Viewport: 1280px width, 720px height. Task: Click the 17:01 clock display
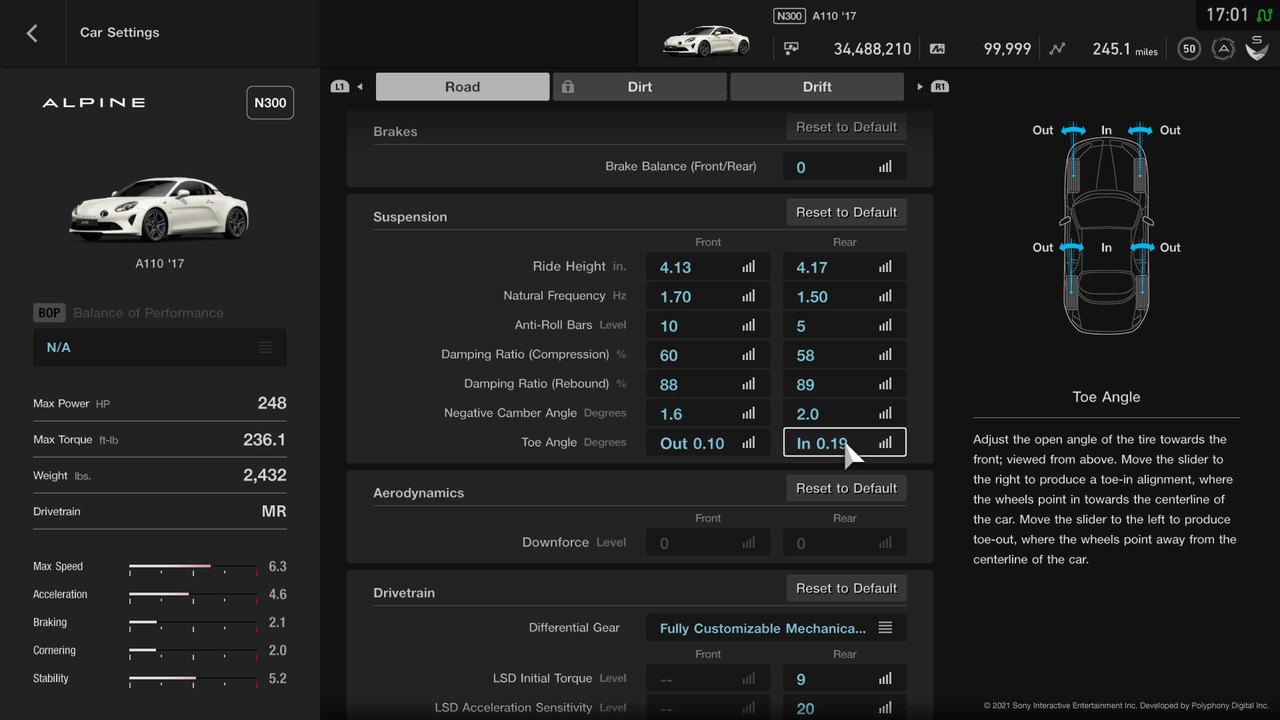point(1227,15)
